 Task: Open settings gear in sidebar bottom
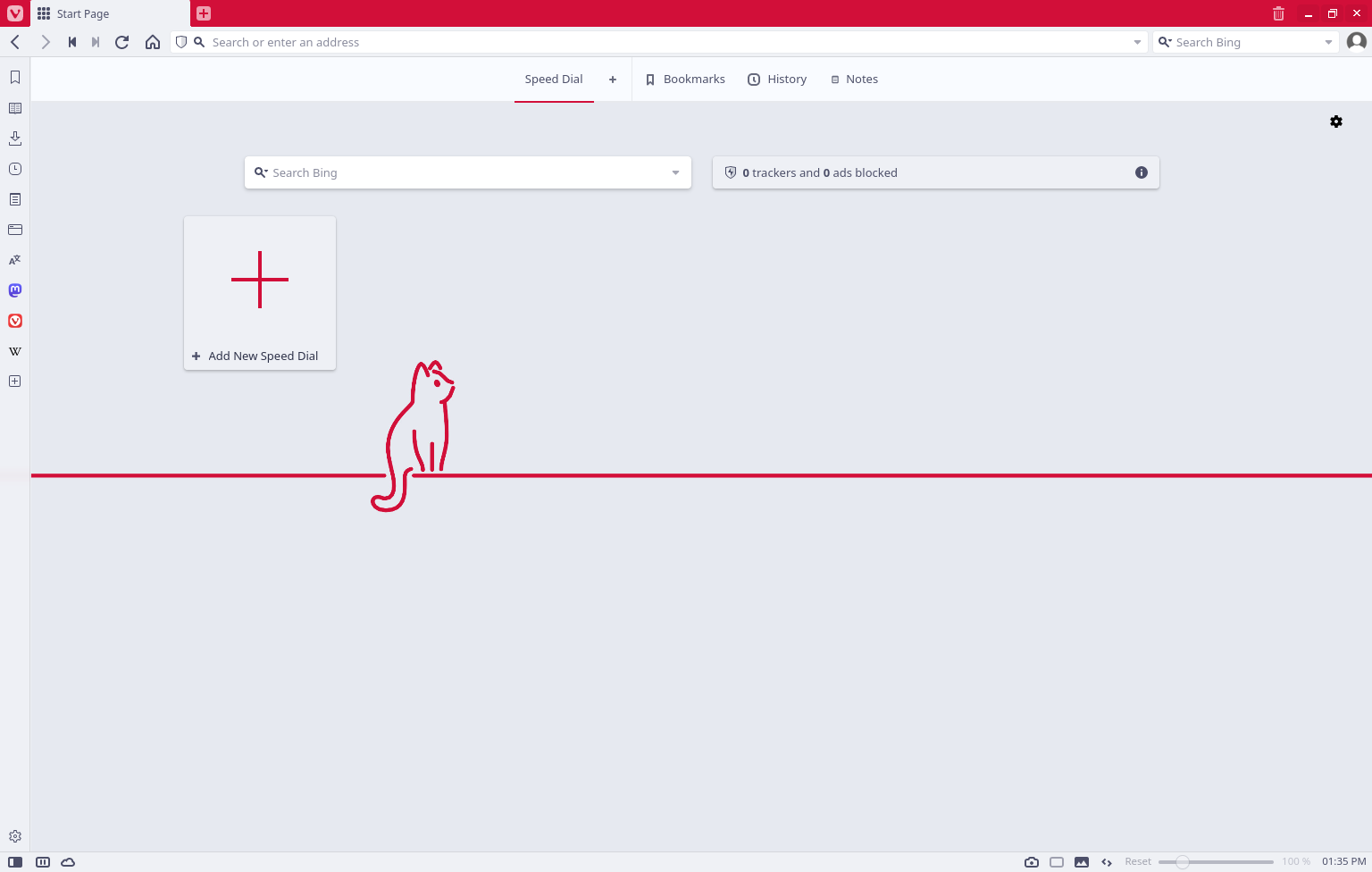pyautogui.click(x=15, y=837)
